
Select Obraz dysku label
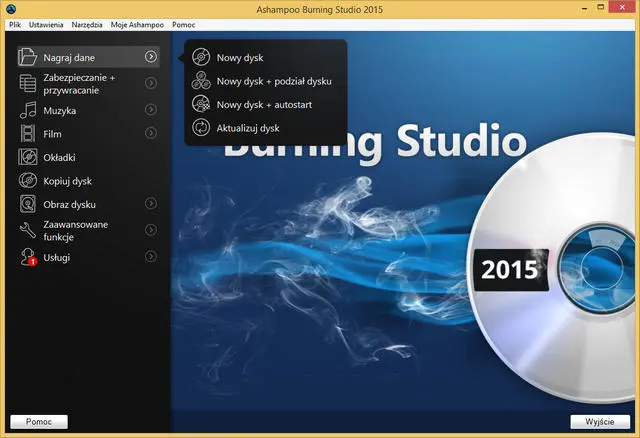[x=69, y=205]
